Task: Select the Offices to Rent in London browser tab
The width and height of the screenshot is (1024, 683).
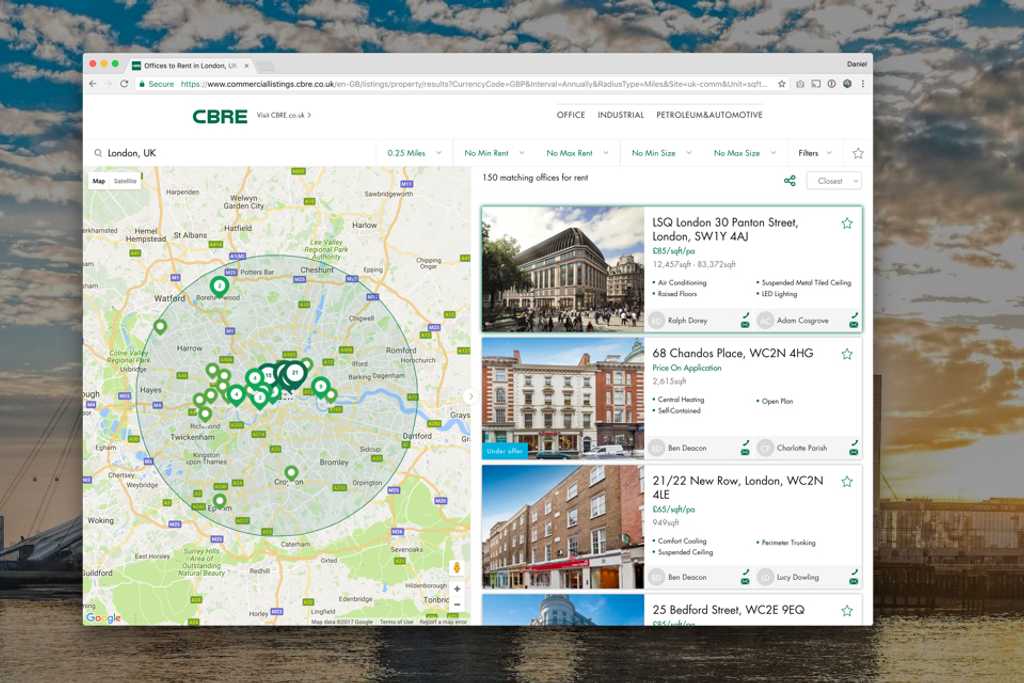Action: click(x=190, y=66)
